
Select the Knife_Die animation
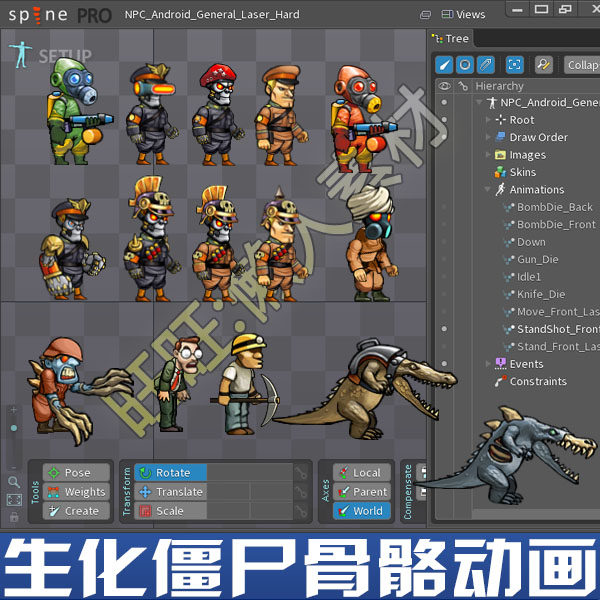click(541, 294)
